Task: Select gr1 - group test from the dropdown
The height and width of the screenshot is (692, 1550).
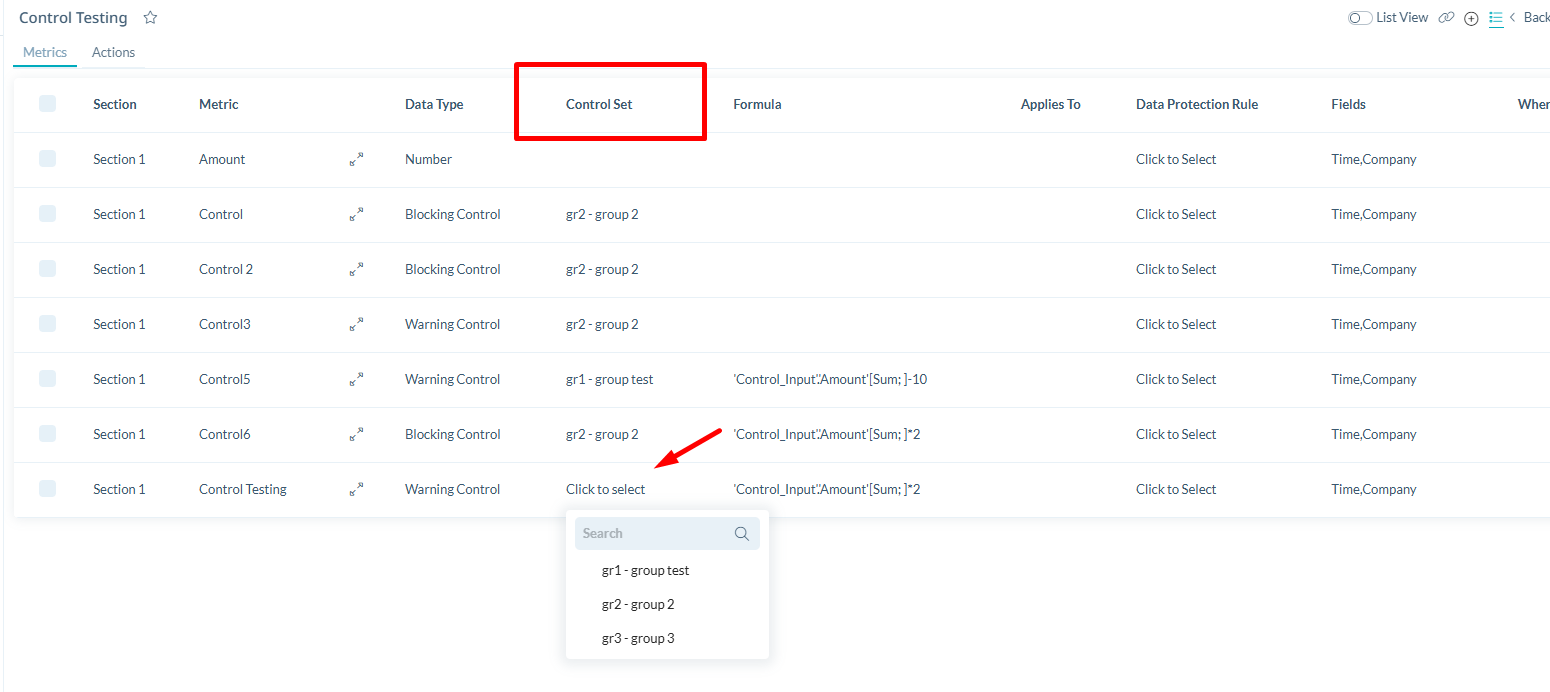Action: point(645,570)
